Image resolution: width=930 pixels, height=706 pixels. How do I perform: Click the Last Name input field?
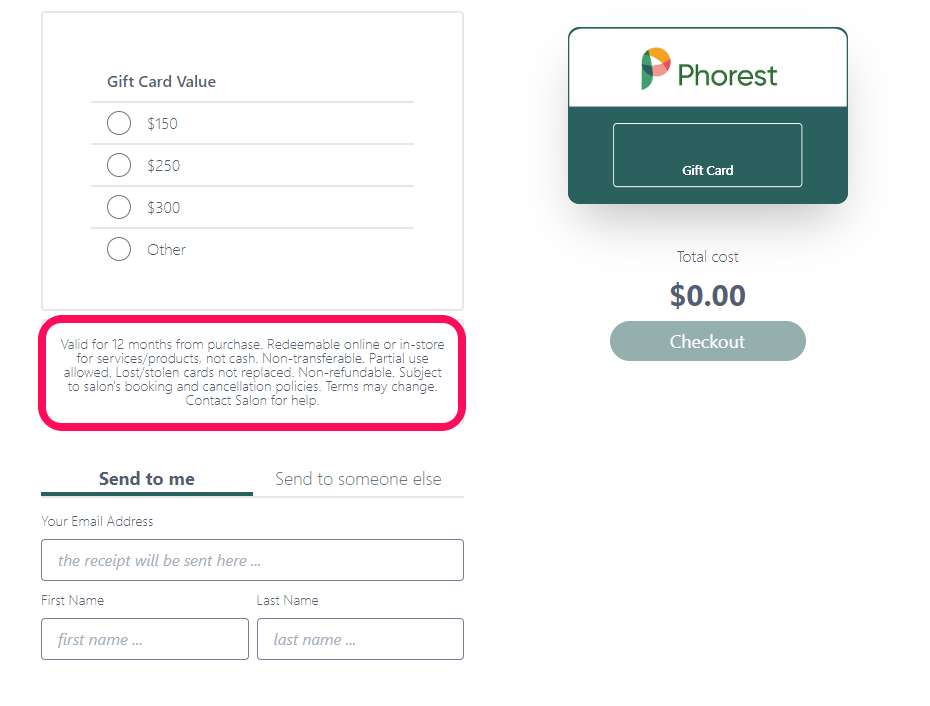tap(360, 639)
